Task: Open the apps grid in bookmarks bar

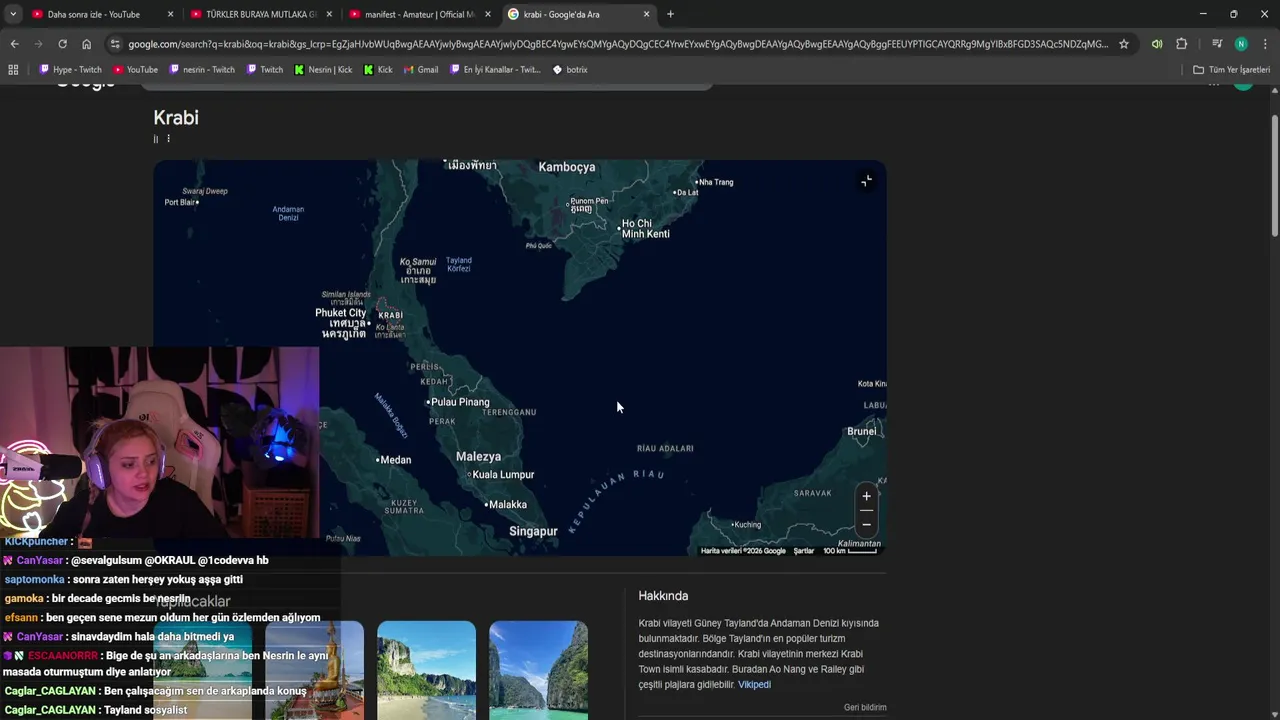Action: click(13, 70)
